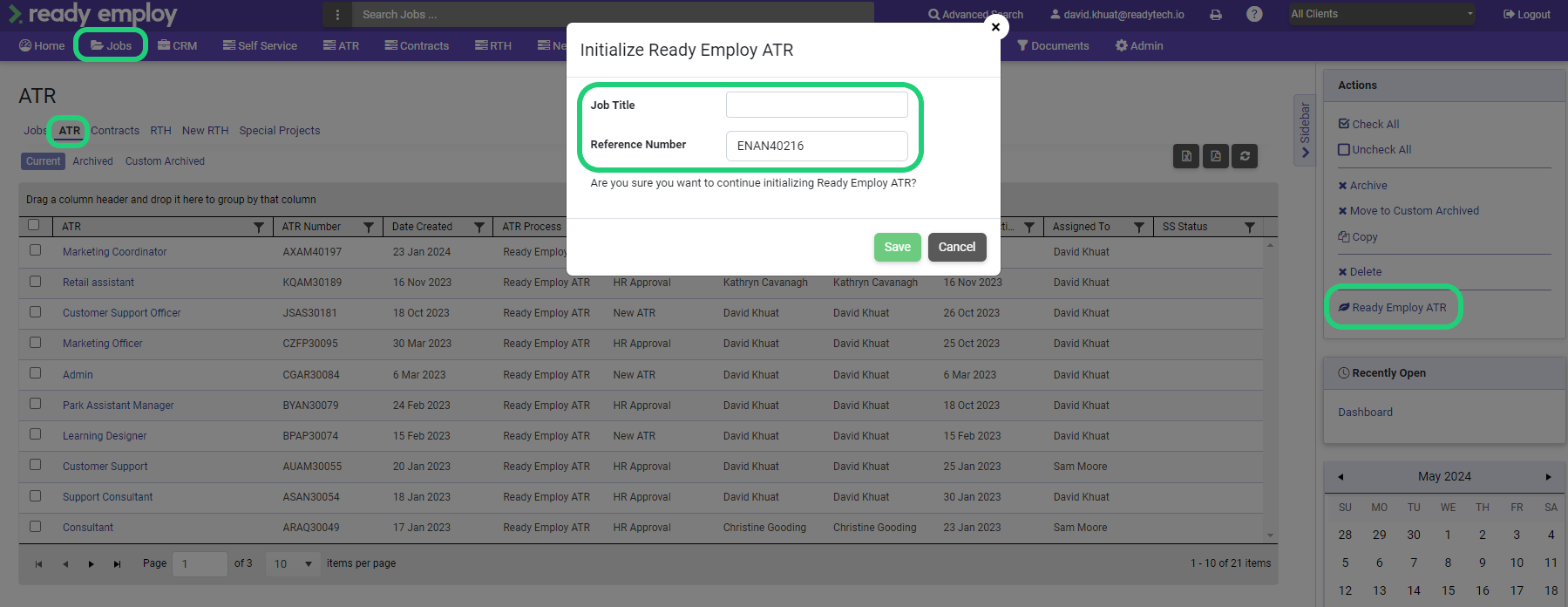The image size is (1568, 607).
Task: Click the Advanced Search magnifier link
Action: click(x=975, y=15)
